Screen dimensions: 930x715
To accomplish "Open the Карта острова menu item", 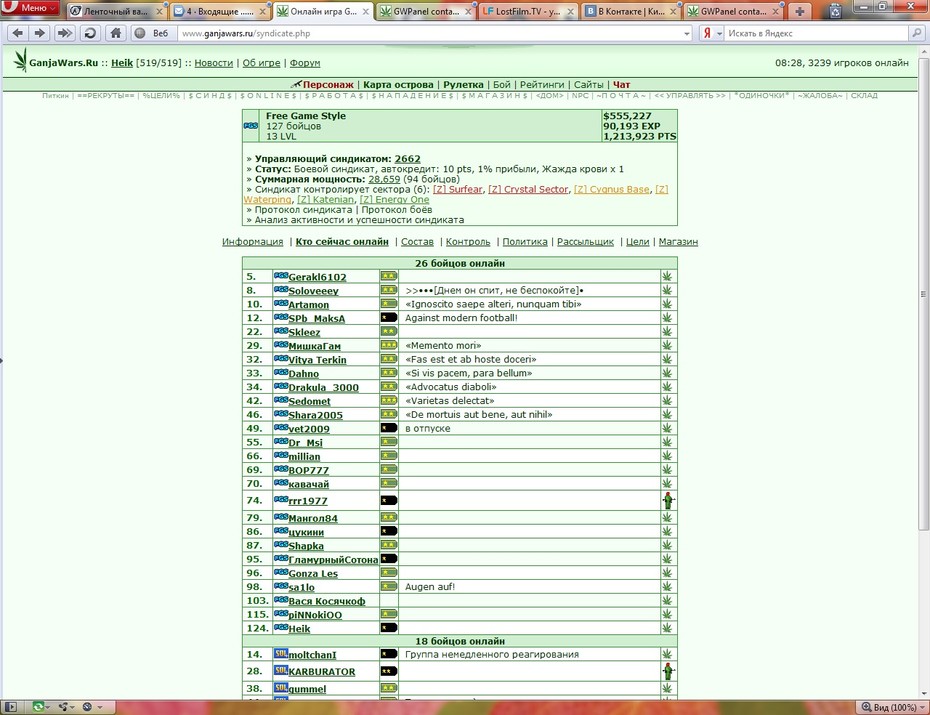I will pos(398,85).
